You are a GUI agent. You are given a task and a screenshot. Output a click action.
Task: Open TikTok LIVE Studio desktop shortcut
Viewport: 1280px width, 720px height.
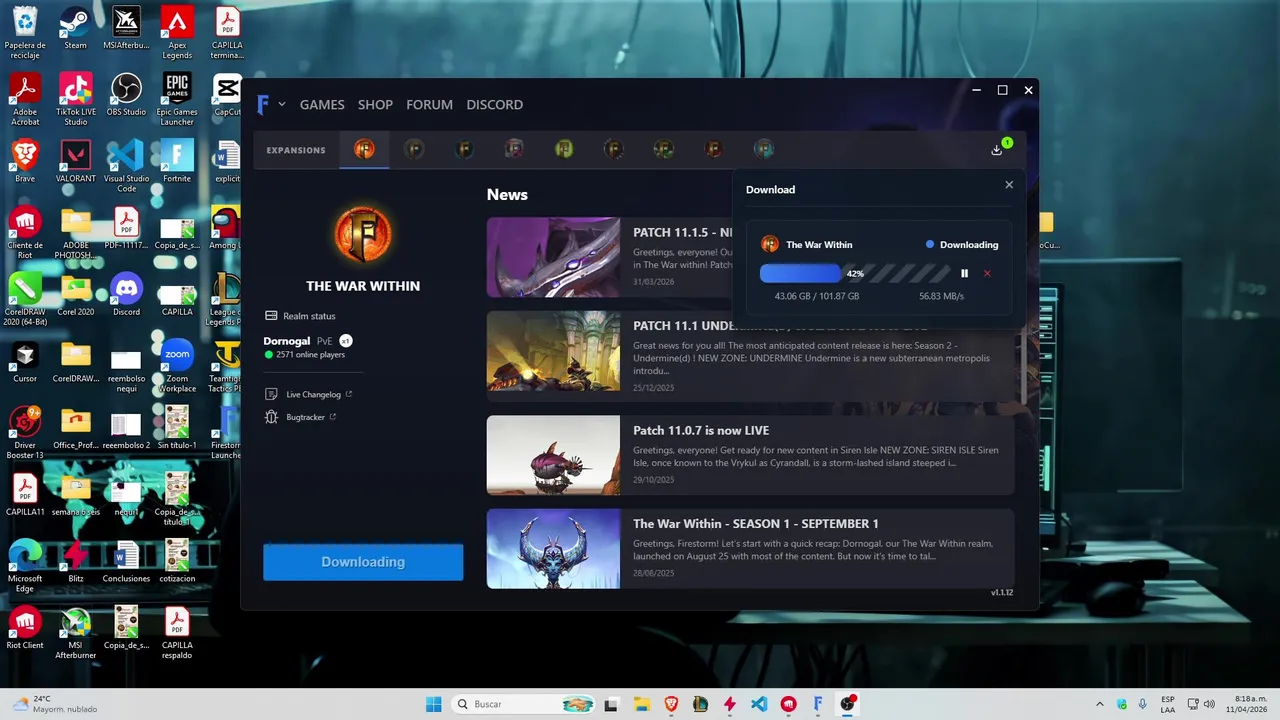(x=75, y=99)
